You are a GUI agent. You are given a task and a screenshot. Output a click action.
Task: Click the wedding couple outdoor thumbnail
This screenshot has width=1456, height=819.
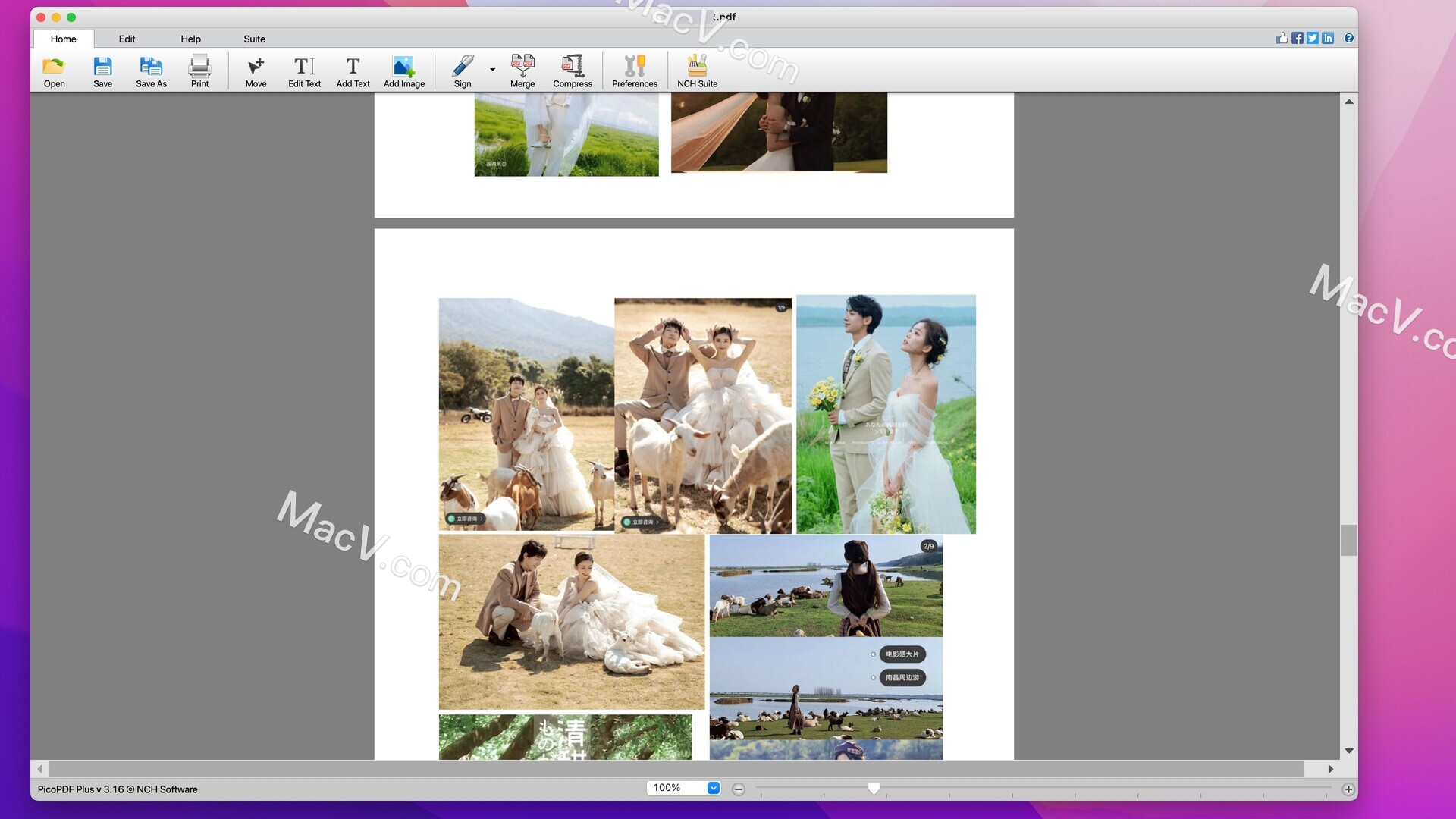tap(885, 414)
